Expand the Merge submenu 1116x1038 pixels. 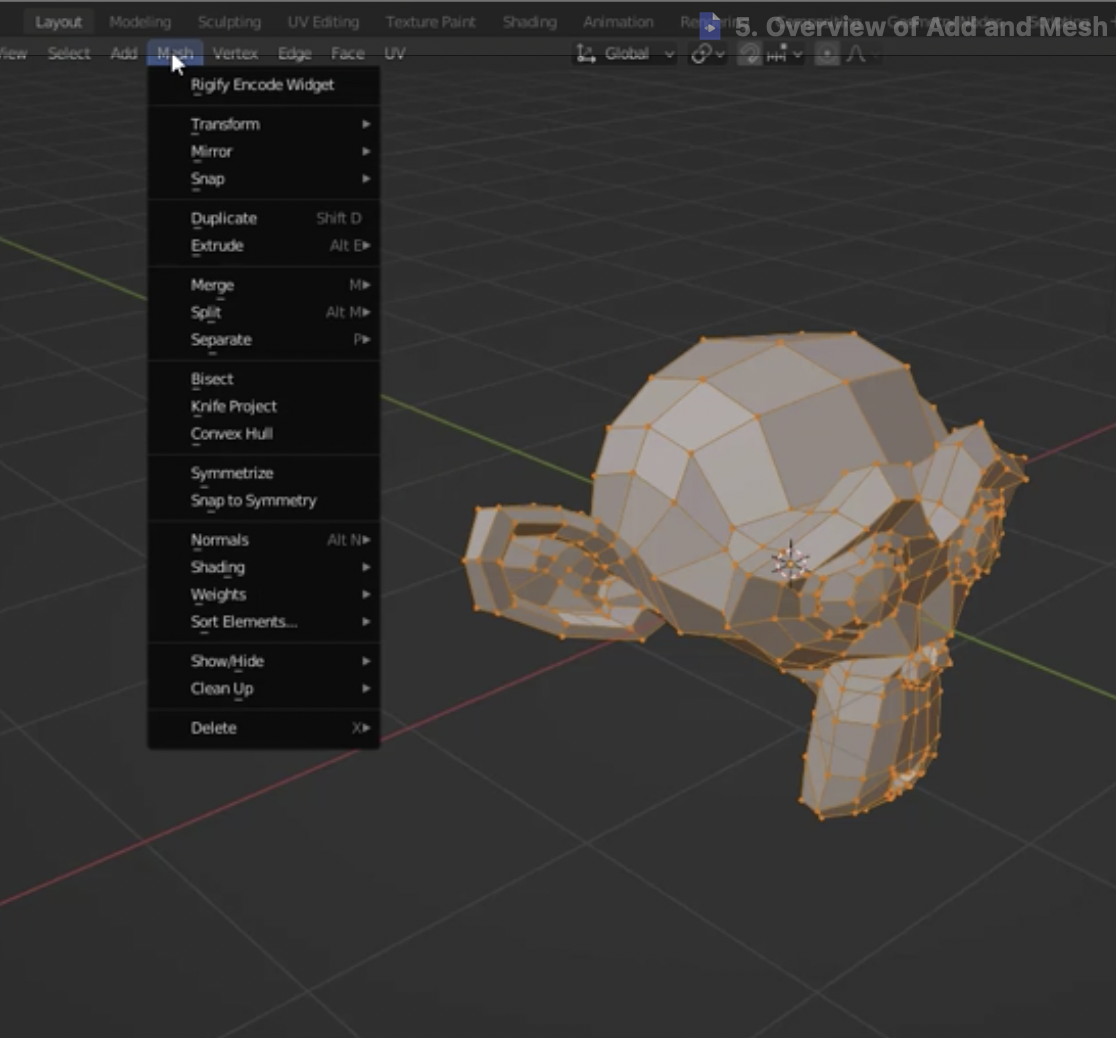coord(263,285)
